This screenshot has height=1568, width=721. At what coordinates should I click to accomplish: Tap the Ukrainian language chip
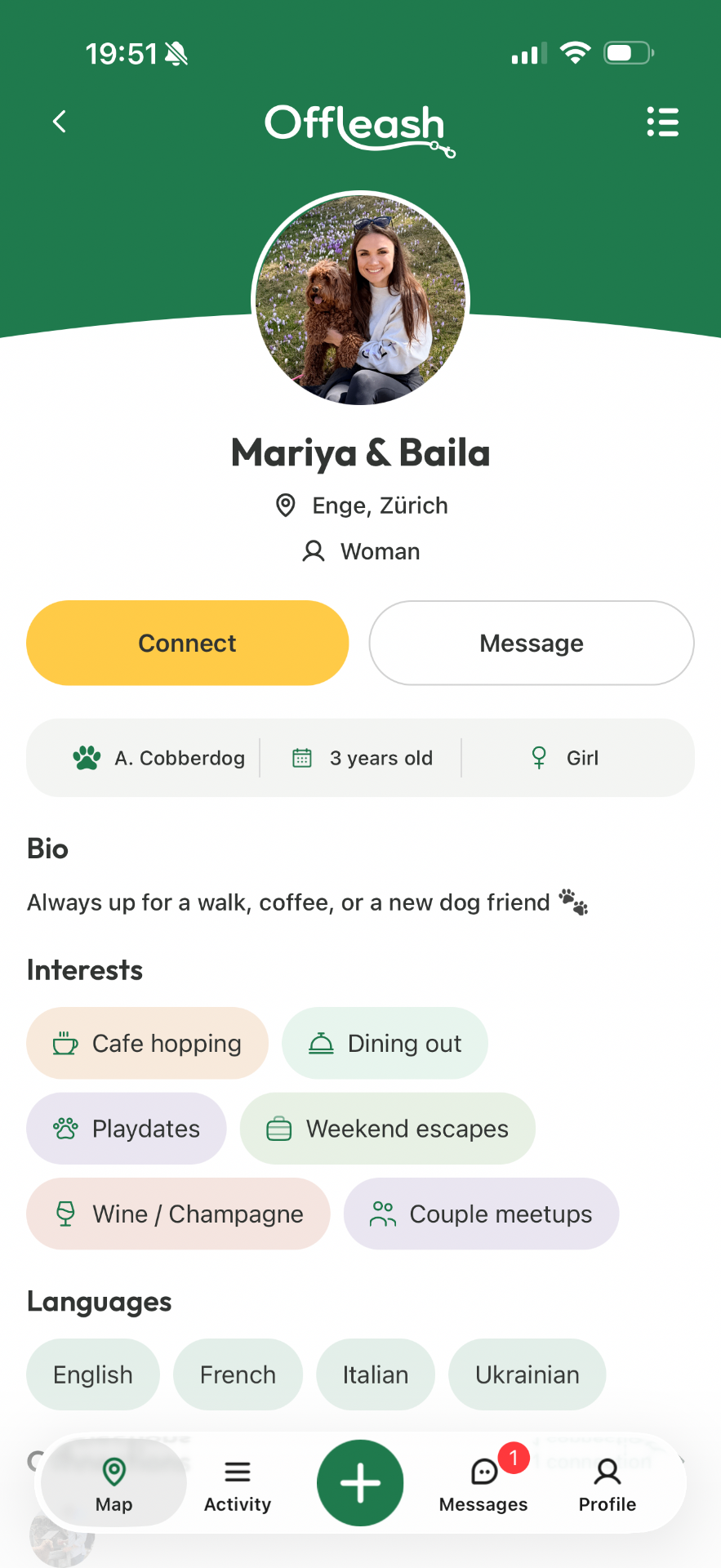click(527, 1374)
